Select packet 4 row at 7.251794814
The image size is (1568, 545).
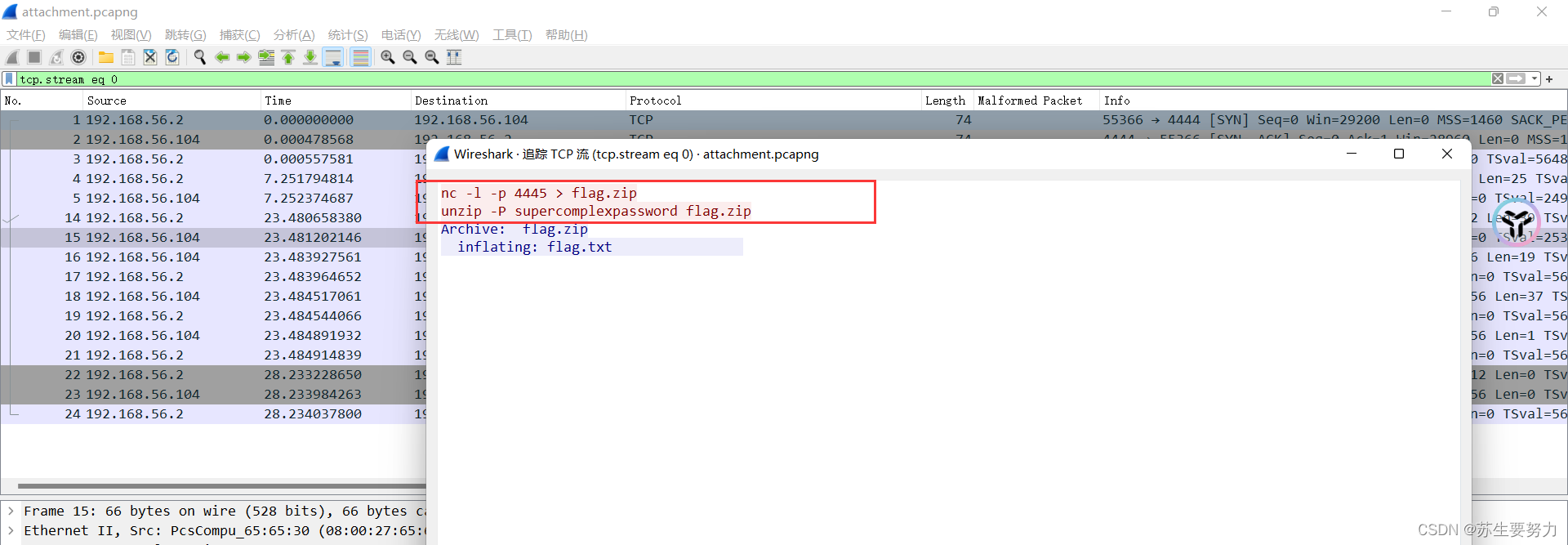tap(212, 179)
